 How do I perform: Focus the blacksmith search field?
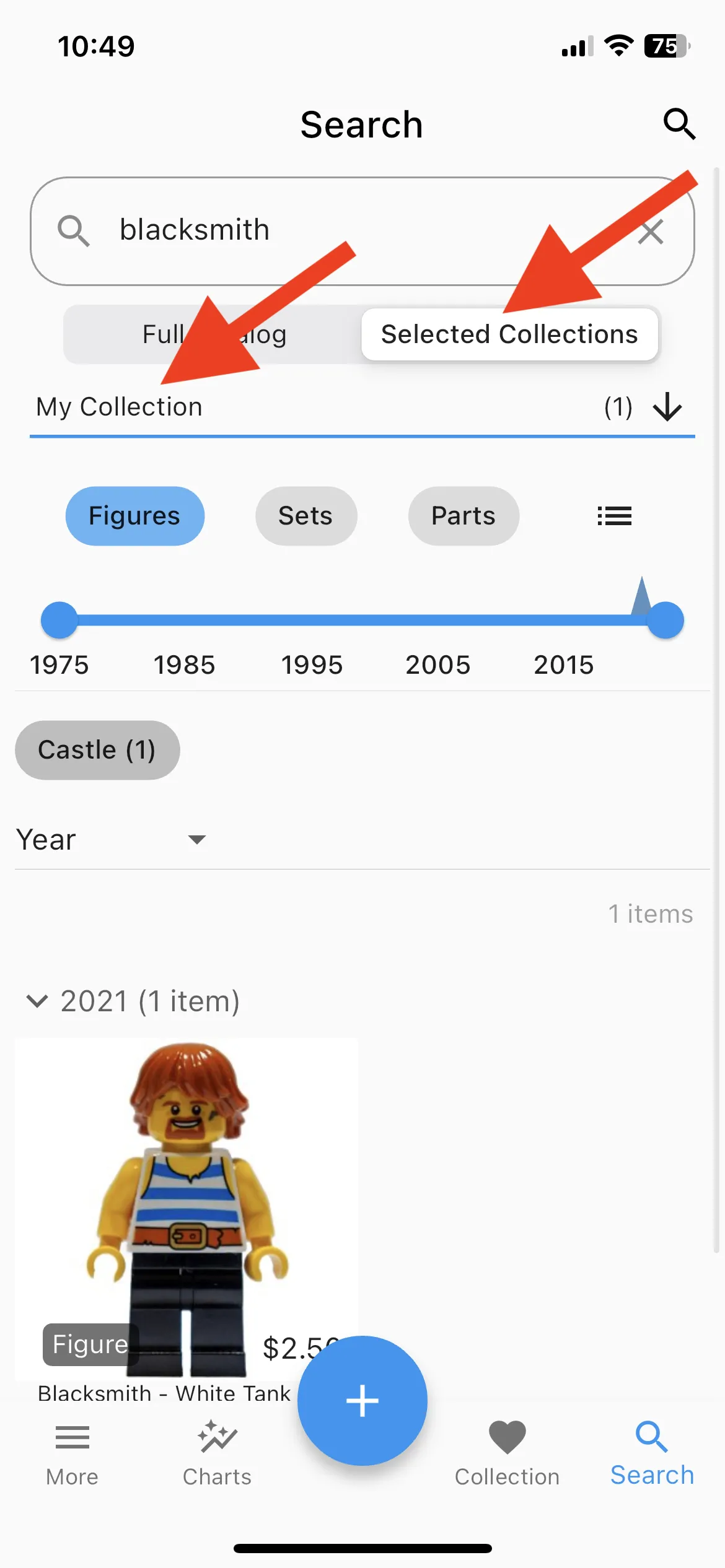pos(362,231)
